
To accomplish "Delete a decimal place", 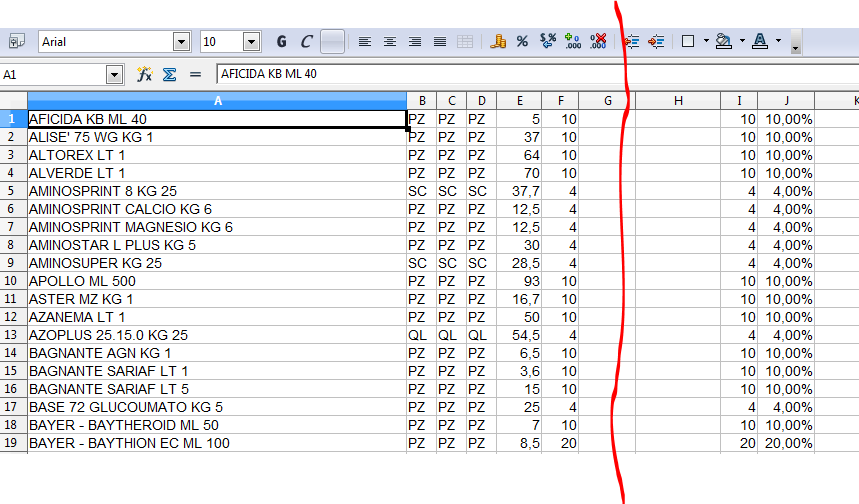I will click(598, 42).
